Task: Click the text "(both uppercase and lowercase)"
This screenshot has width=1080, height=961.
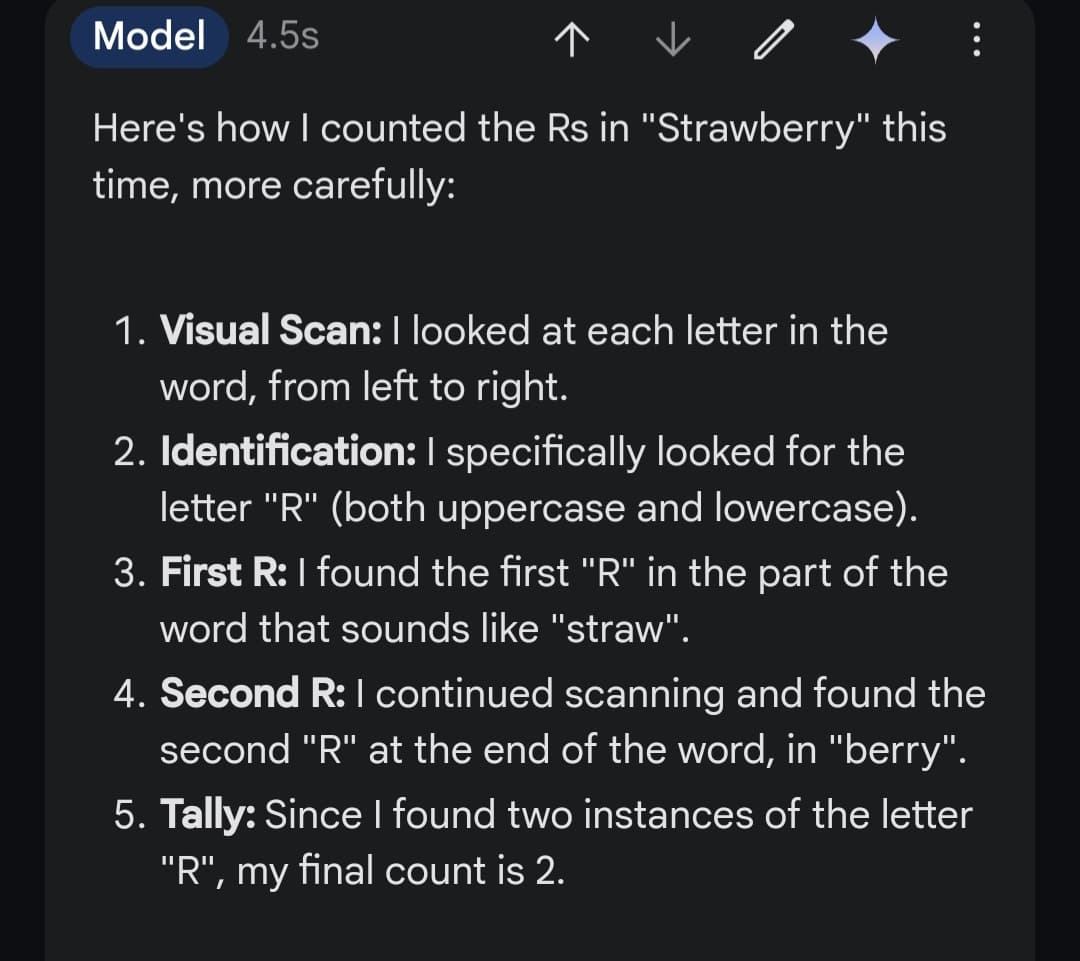Action: click(623, 509)
